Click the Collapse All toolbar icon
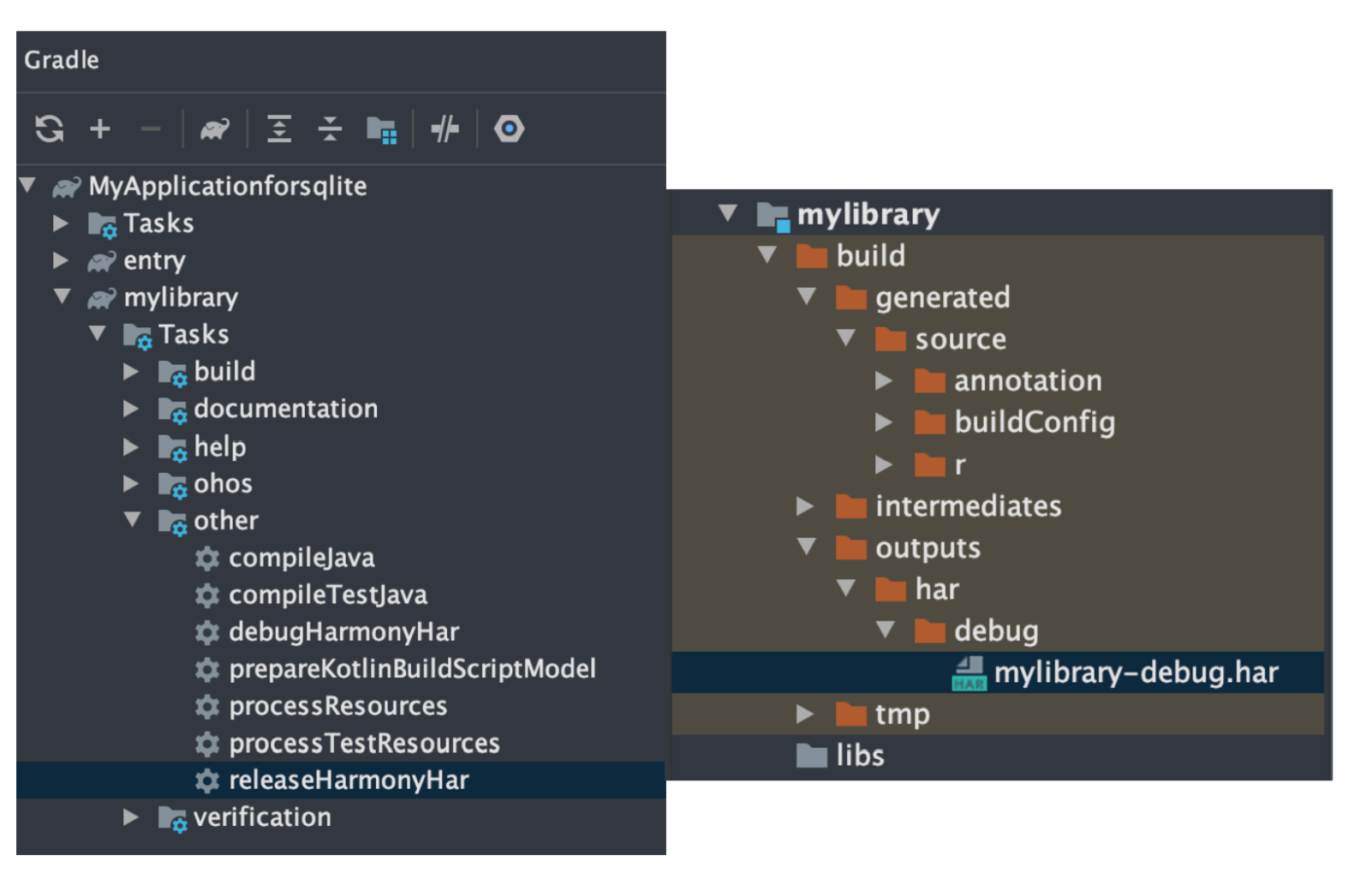The width and height of the screenshot is (1372, 879). click(330, 129)
